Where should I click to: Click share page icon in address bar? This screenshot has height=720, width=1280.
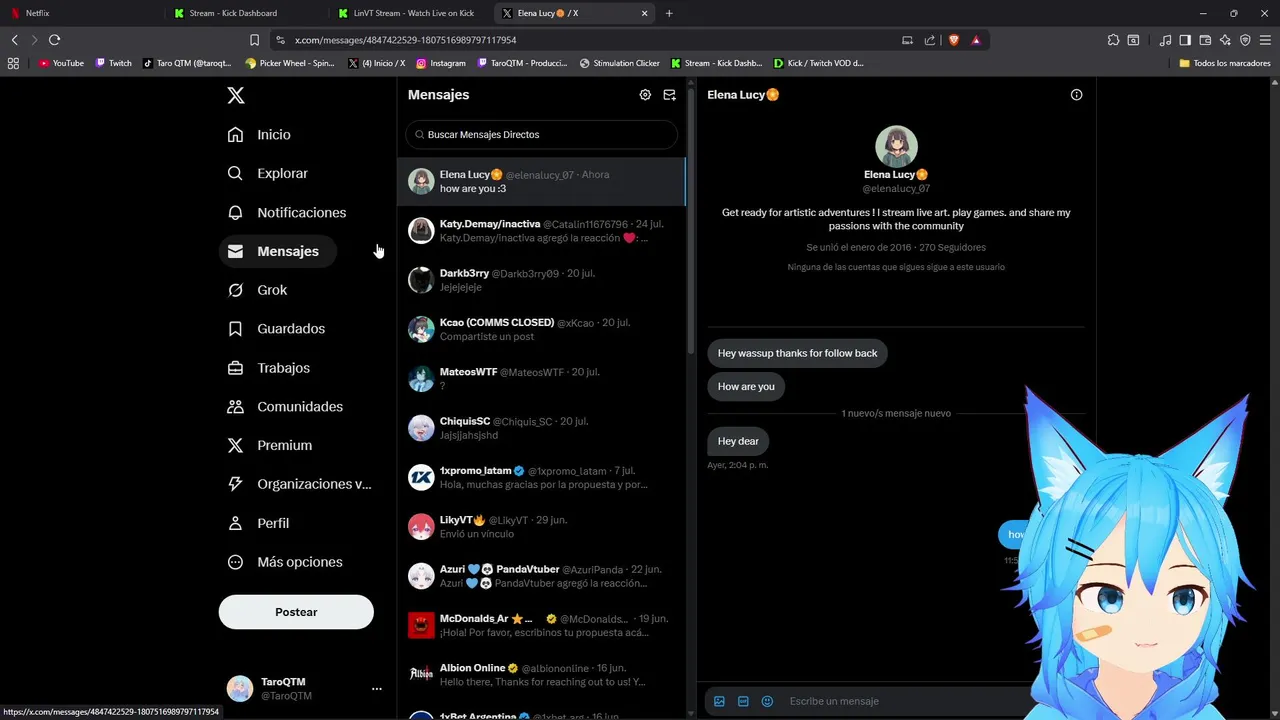click(930, 40)
